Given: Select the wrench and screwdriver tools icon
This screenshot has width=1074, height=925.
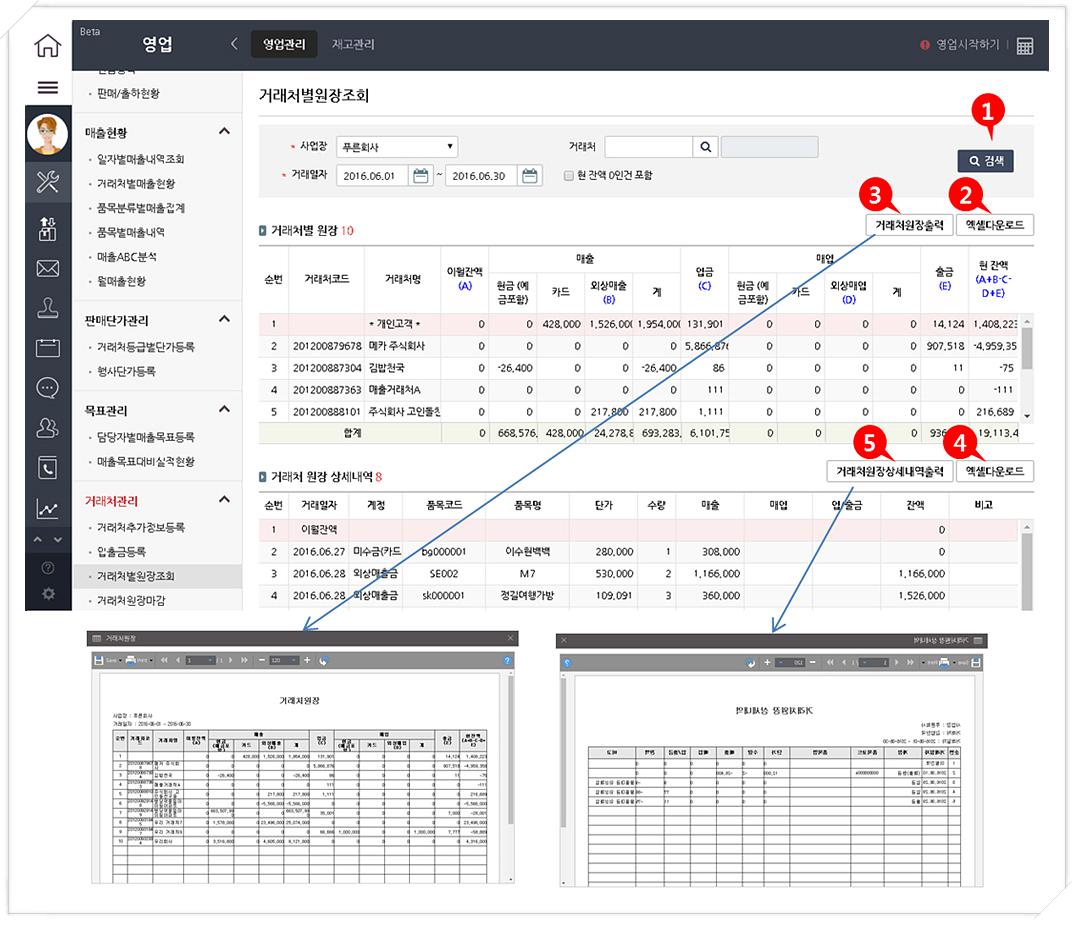Looking at the screenshot, I should [47, 182].
